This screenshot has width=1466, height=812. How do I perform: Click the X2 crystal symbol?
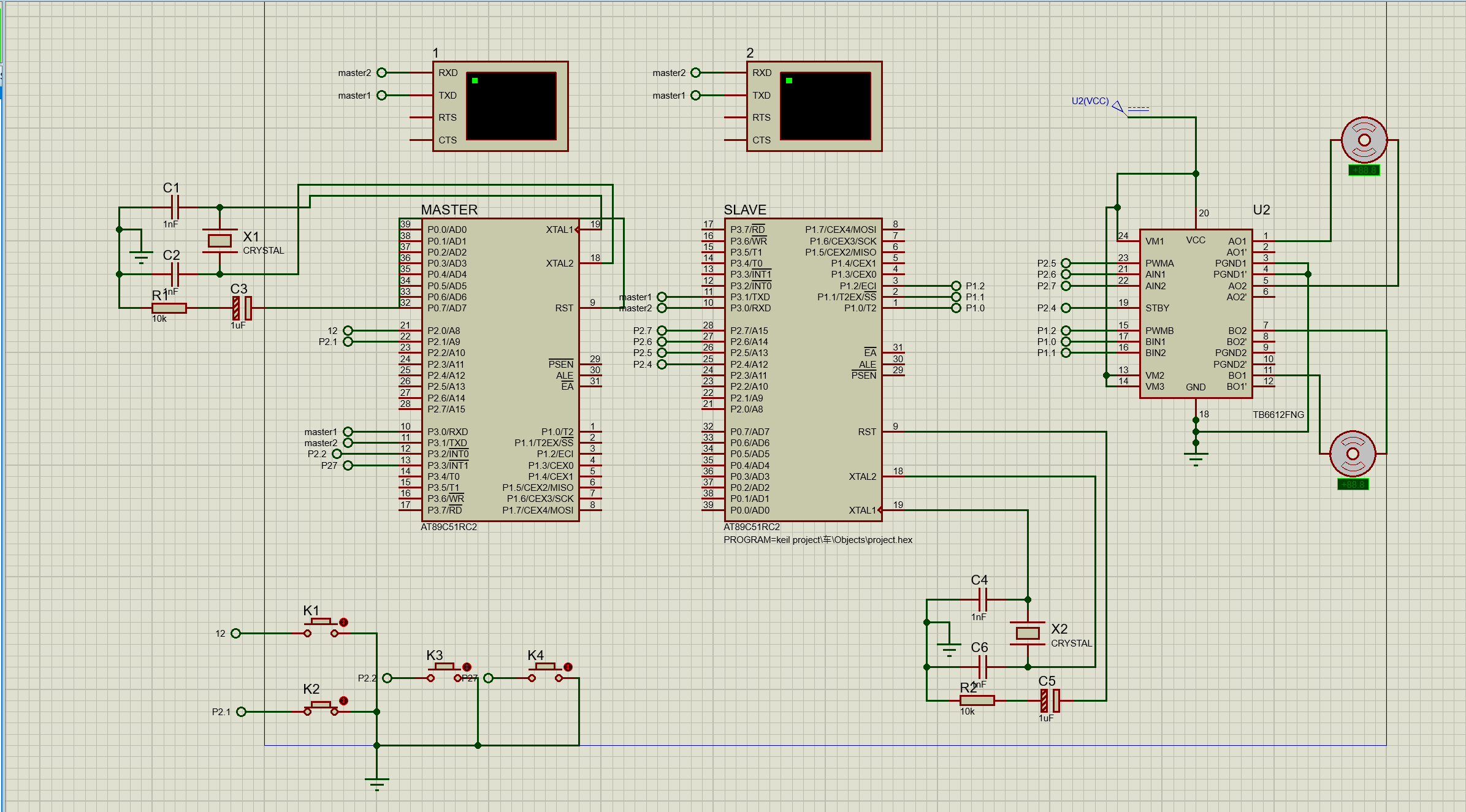click(1027, 633)
